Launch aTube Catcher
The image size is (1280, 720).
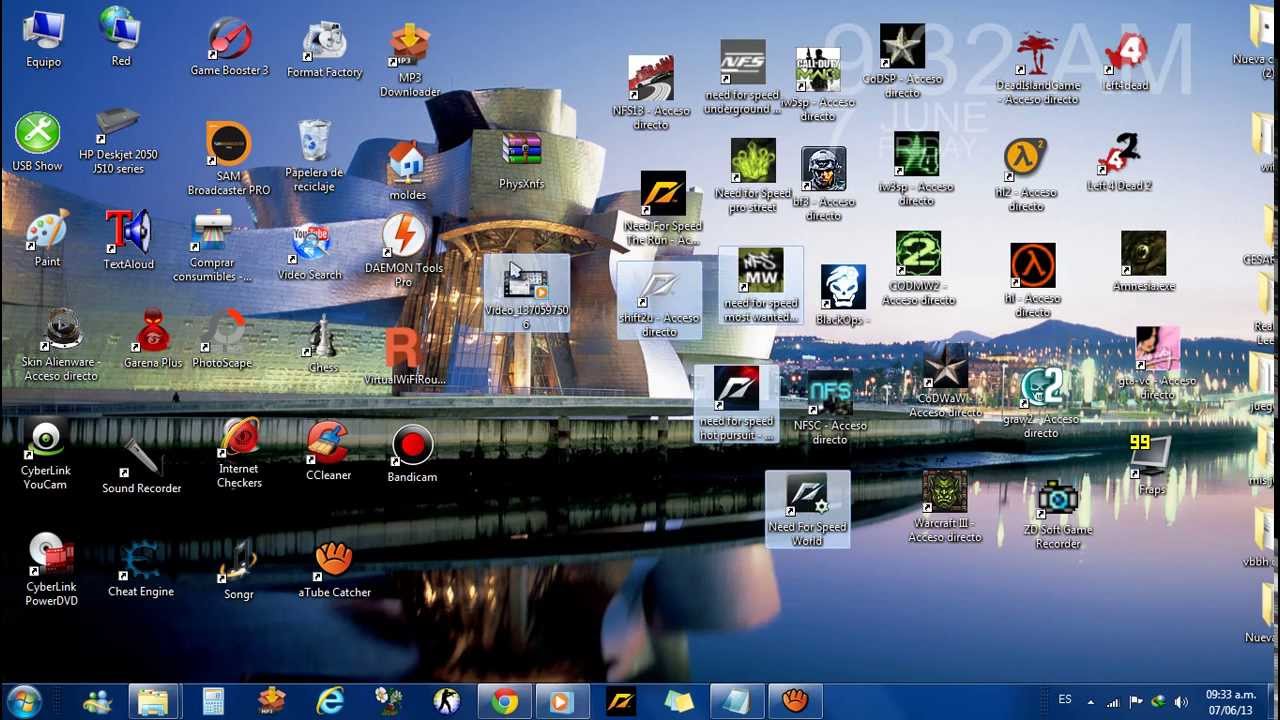(x=334, y=570)
